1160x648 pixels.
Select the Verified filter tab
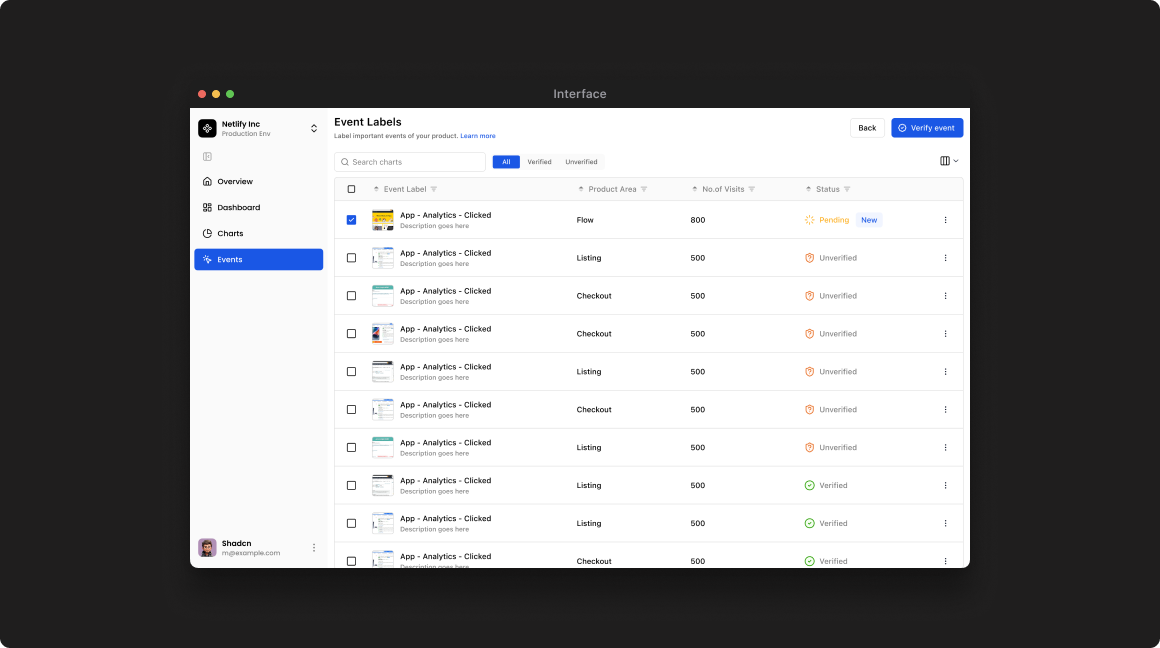coord(539,162)
